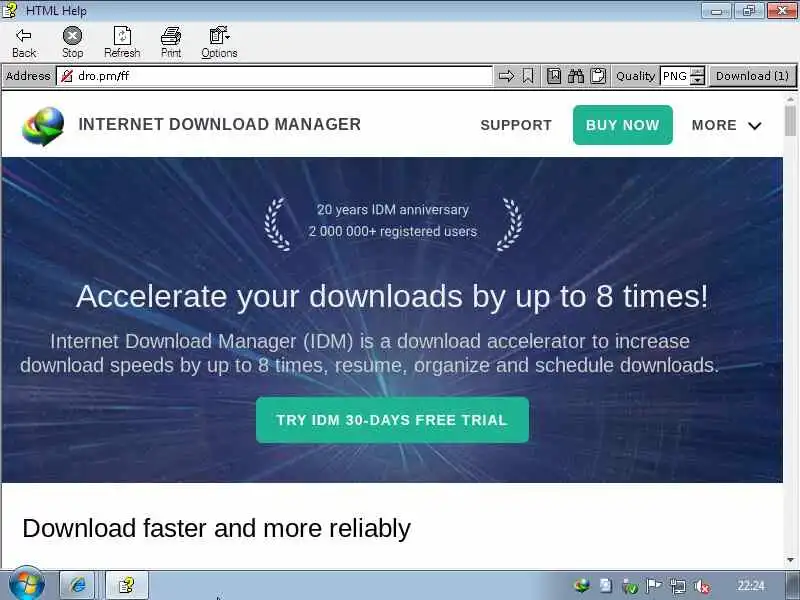Click the Back arrow toolbar icon
The width and height of the screenshot is (800, 600).
24,35
